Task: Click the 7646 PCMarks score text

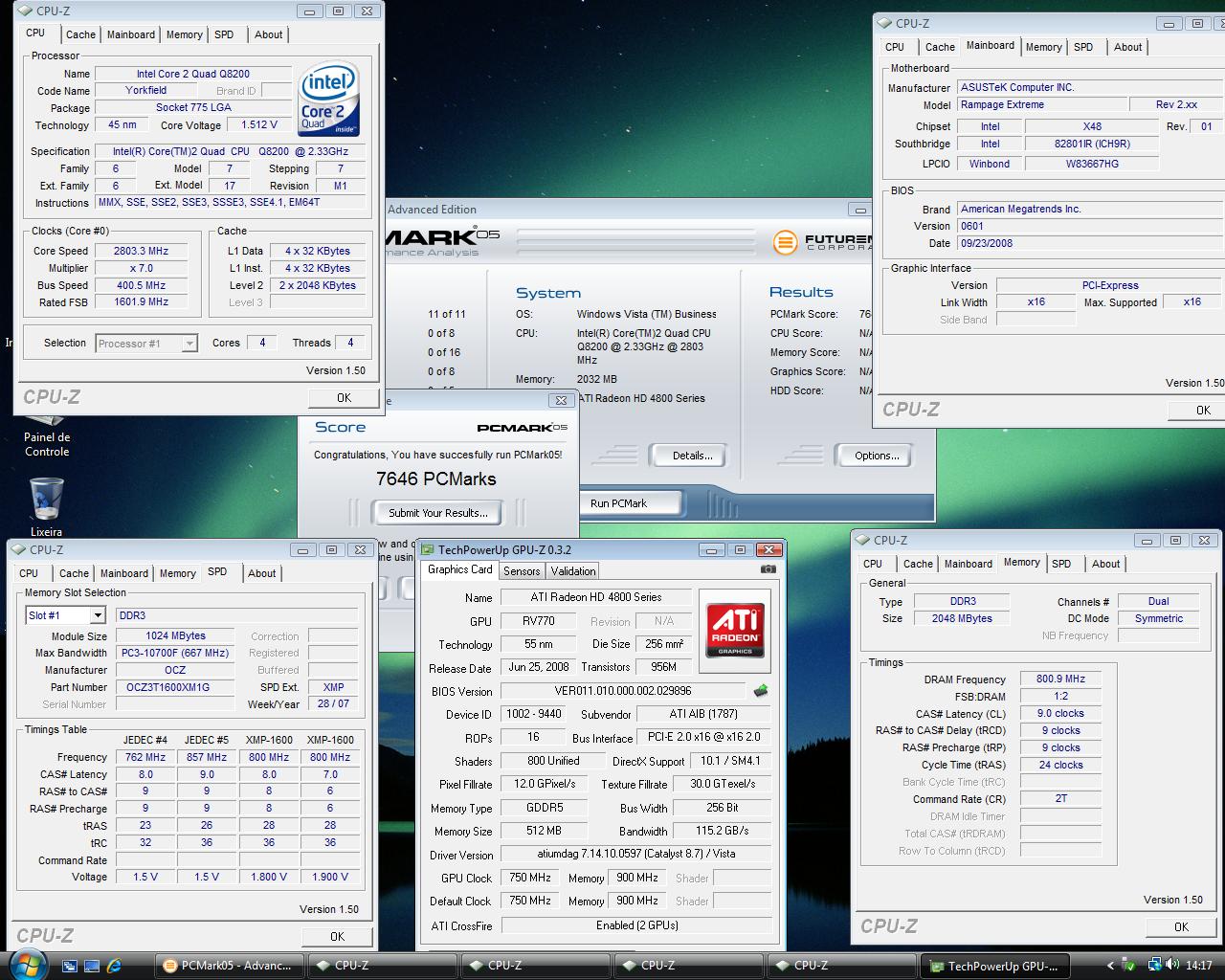Action: (436, 479)
